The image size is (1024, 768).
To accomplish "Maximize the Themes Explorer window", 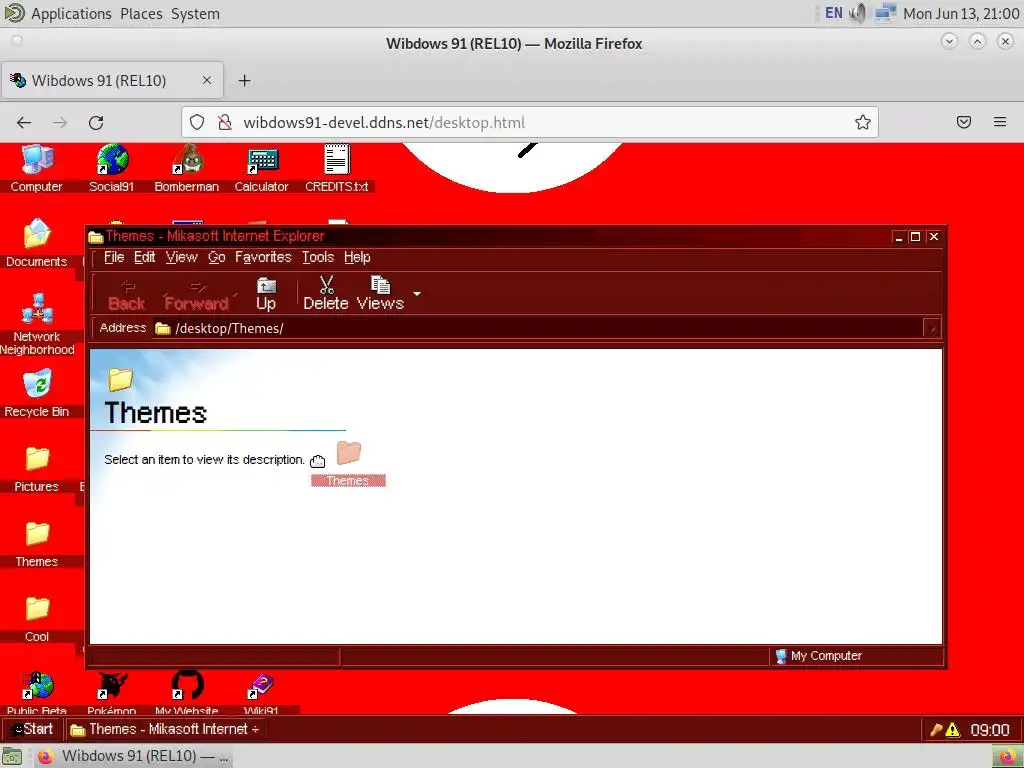I will click(916, 237).
